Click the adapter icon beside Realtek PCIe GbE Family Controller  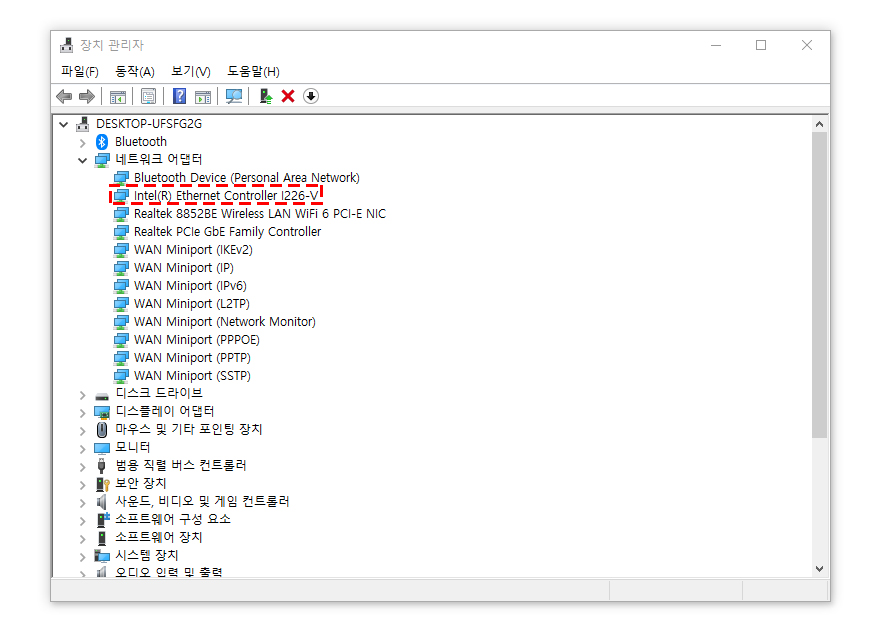click(121, 232)
